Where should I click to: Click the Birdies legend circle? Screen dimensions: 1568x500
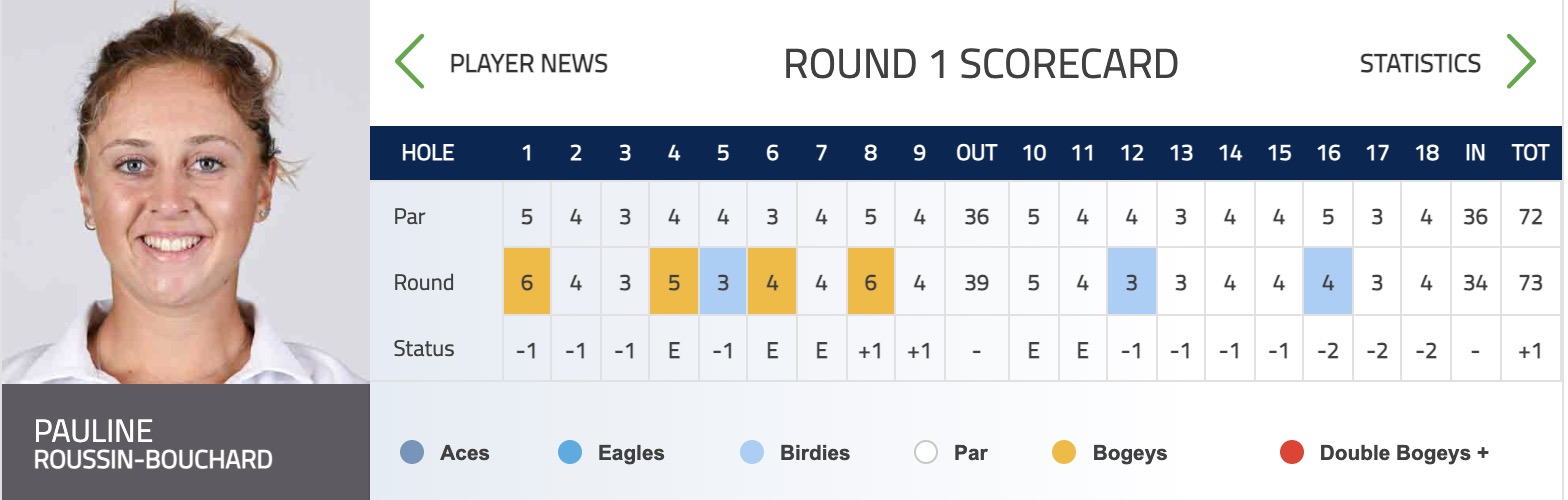coord(752,453)
